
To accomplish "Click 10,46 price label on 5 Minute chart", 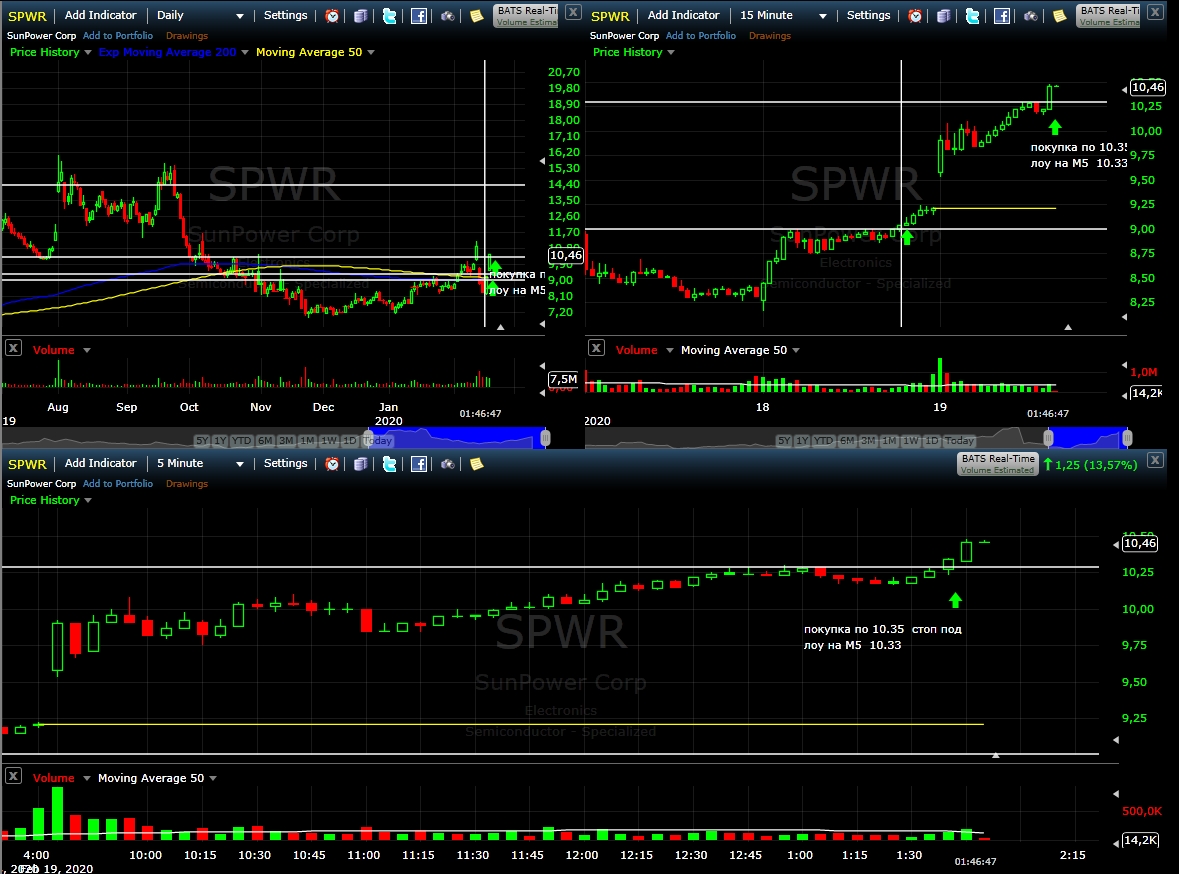I will pyautogui.click(x=1140, y=543).
